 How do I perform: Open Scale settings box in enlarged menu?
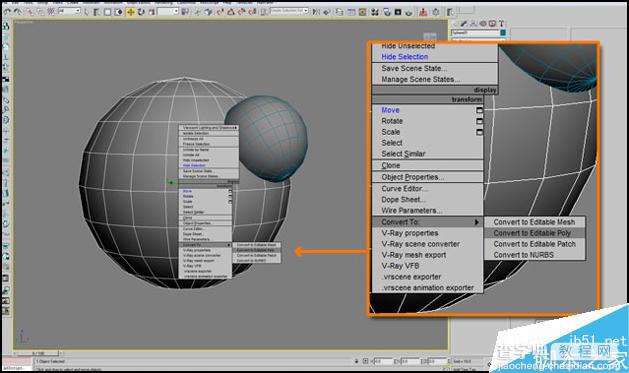point(479,132)
